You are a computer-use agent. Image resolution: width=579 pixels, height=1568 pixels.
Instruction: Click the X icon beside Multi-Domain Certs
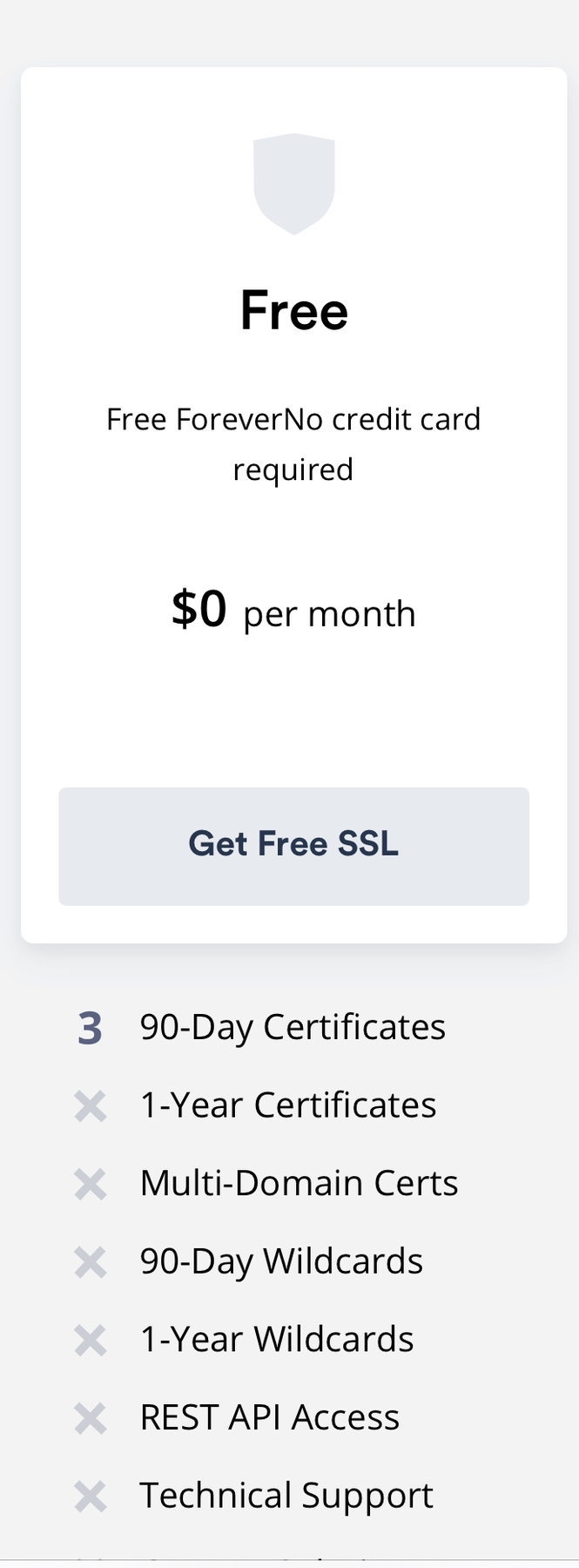[91, 1185]
